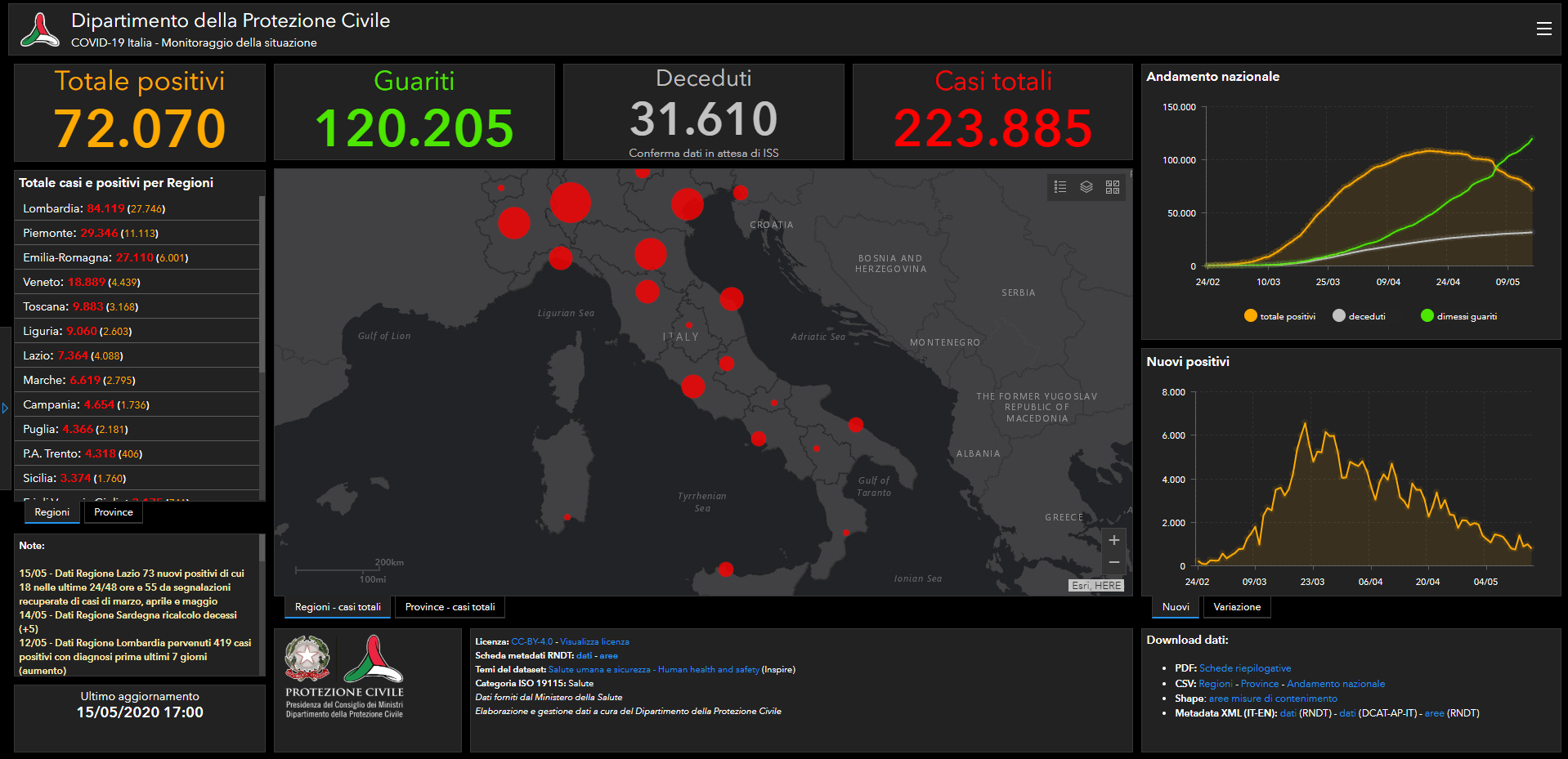Select the Puglia row

[x=137, y=429]
